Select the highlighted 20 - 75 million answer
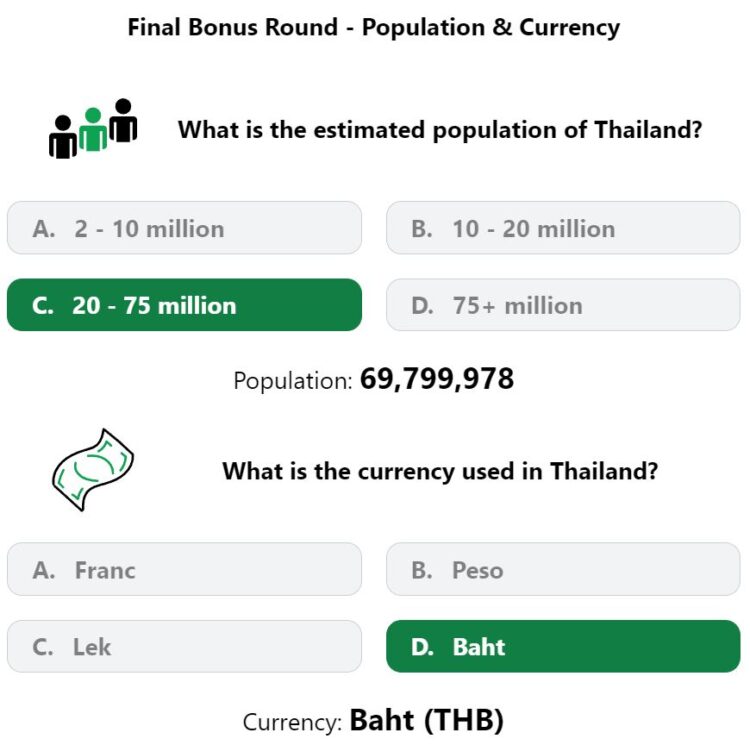750x745 pixels. (x=184, y=305)
